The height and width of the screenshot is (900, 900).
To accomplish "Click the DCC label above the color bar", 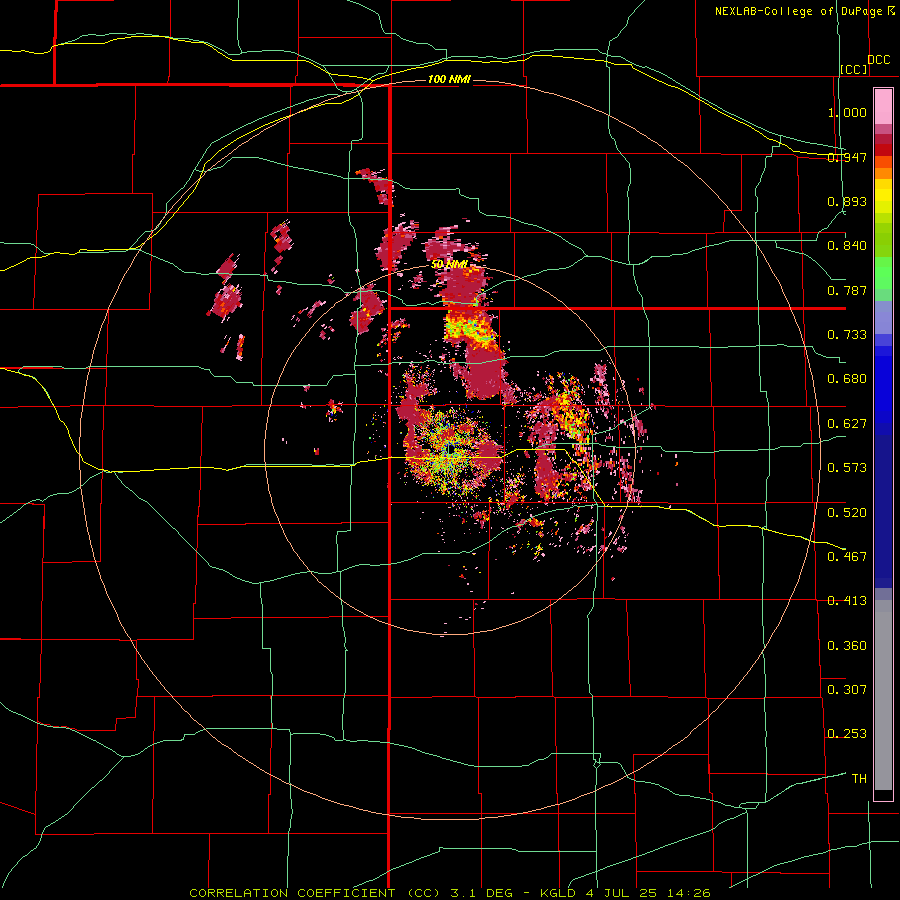I will pos(878,60).
